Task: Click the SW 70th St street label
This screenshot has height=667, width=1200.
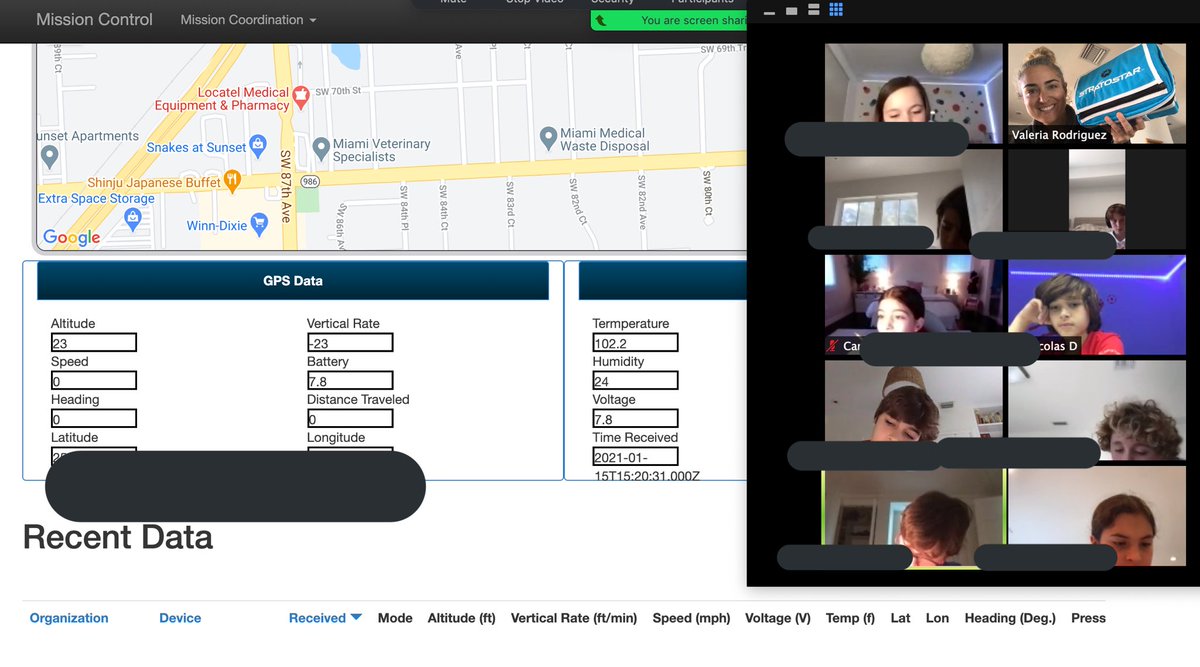Action: (x=338, y=91)
